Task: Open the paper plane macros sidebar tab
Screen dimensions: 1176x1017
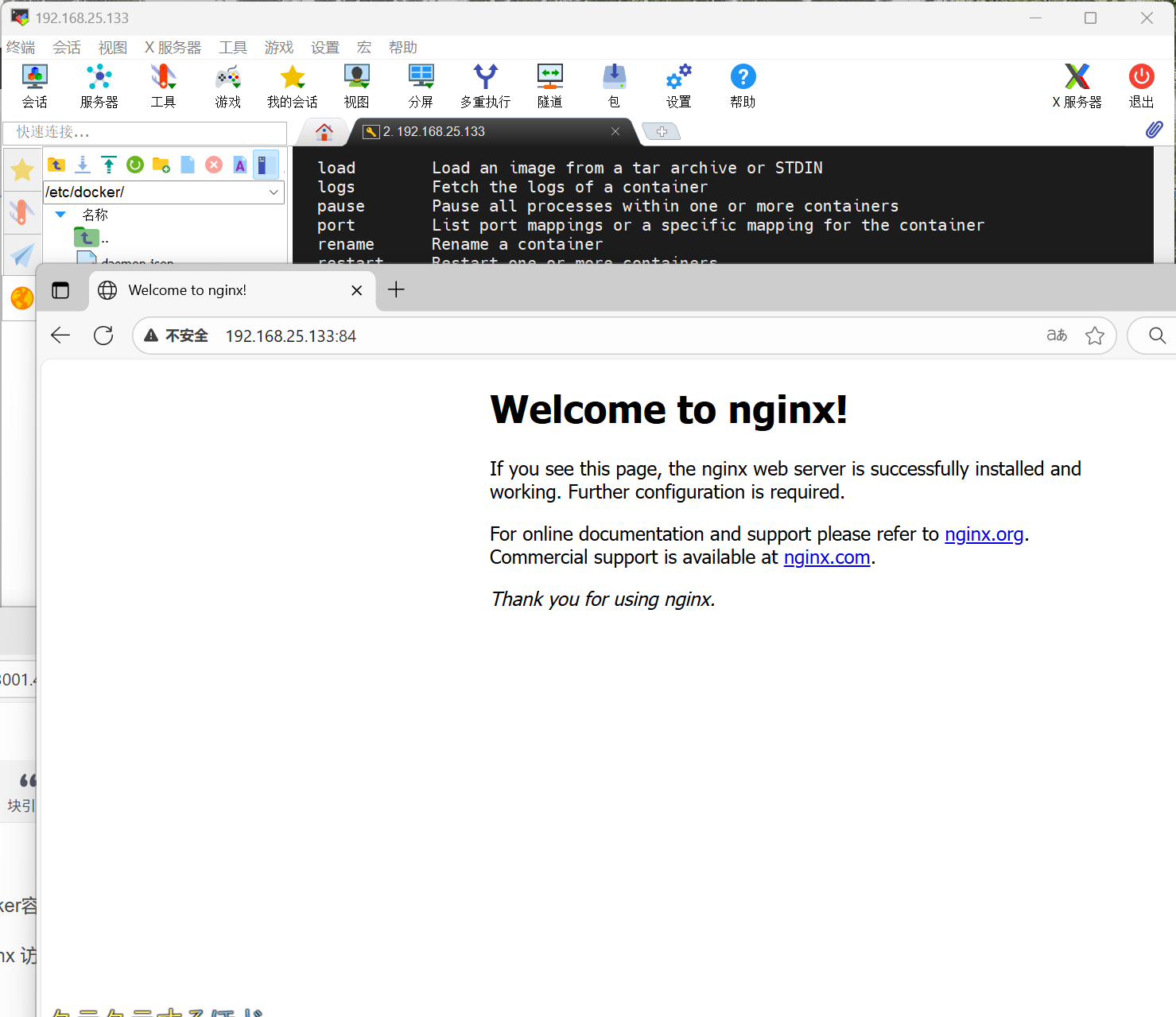Action: tap(21, 255)
